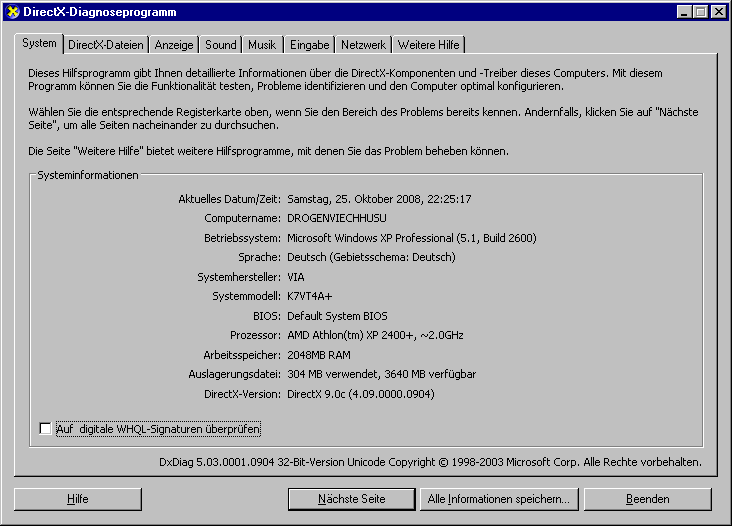The width and height of the screenshot is (732, 526).
Task: Open the Anzeige tab
Action: [x=174, y=45]
